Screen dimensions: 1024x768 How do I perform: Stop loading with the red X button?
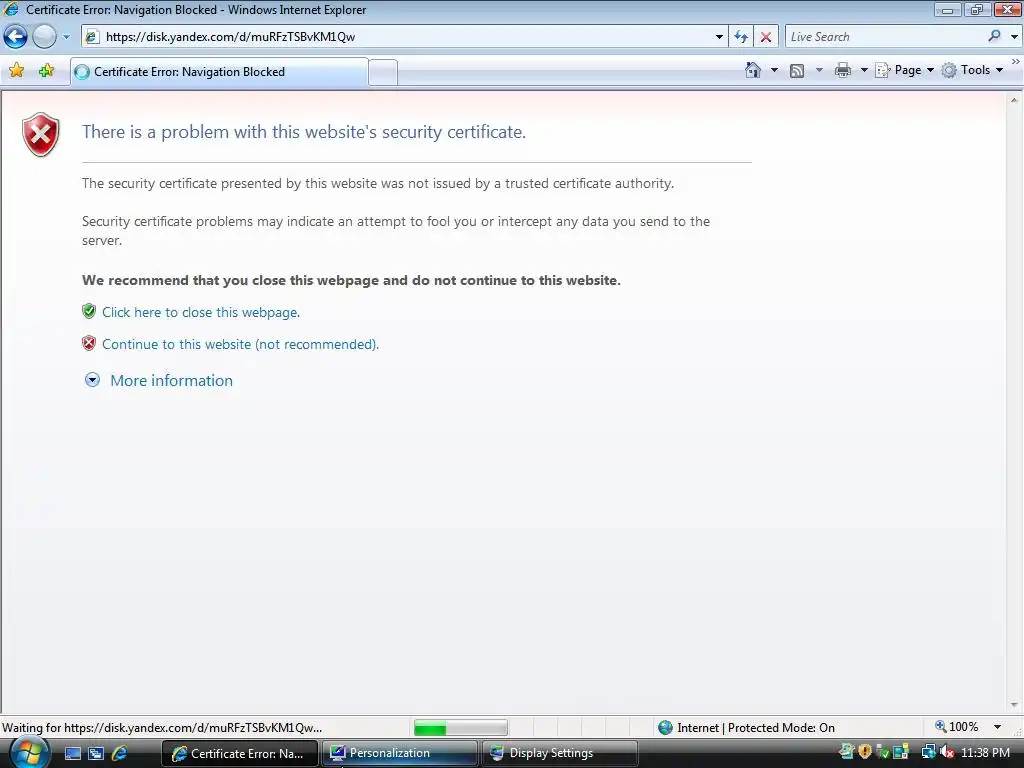tap(765, 37)
